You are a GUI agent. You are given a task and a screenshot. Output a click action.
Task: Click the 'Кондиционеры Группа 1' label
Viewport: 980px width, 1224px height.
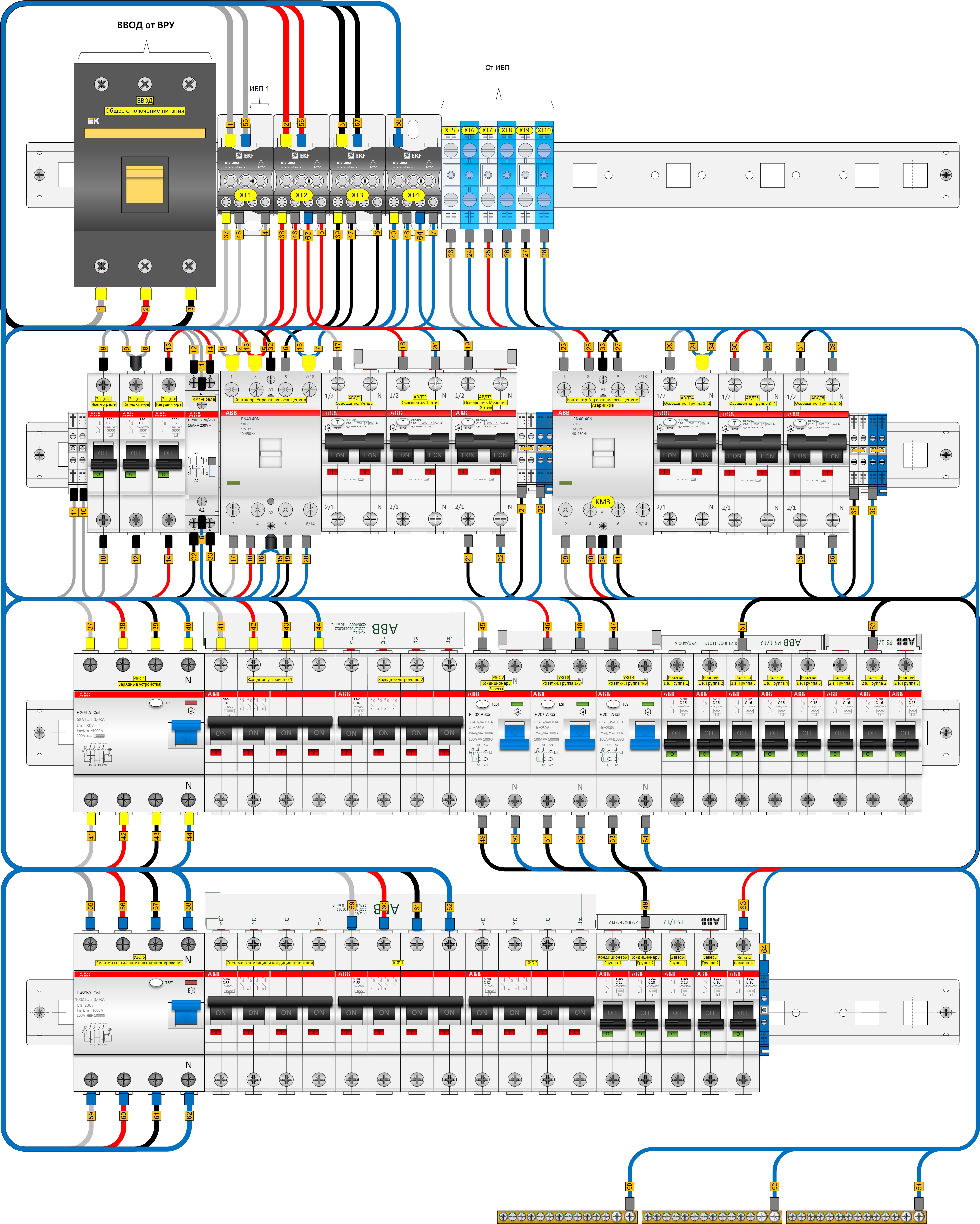(613, 960)
